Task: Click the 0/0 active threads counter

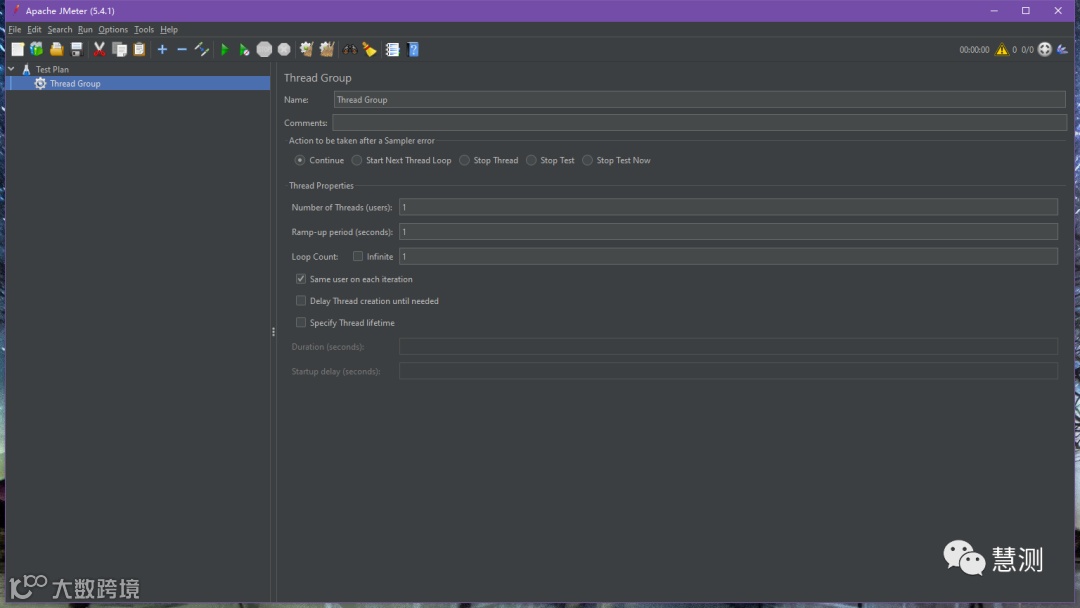Action: coord(1027,50)
